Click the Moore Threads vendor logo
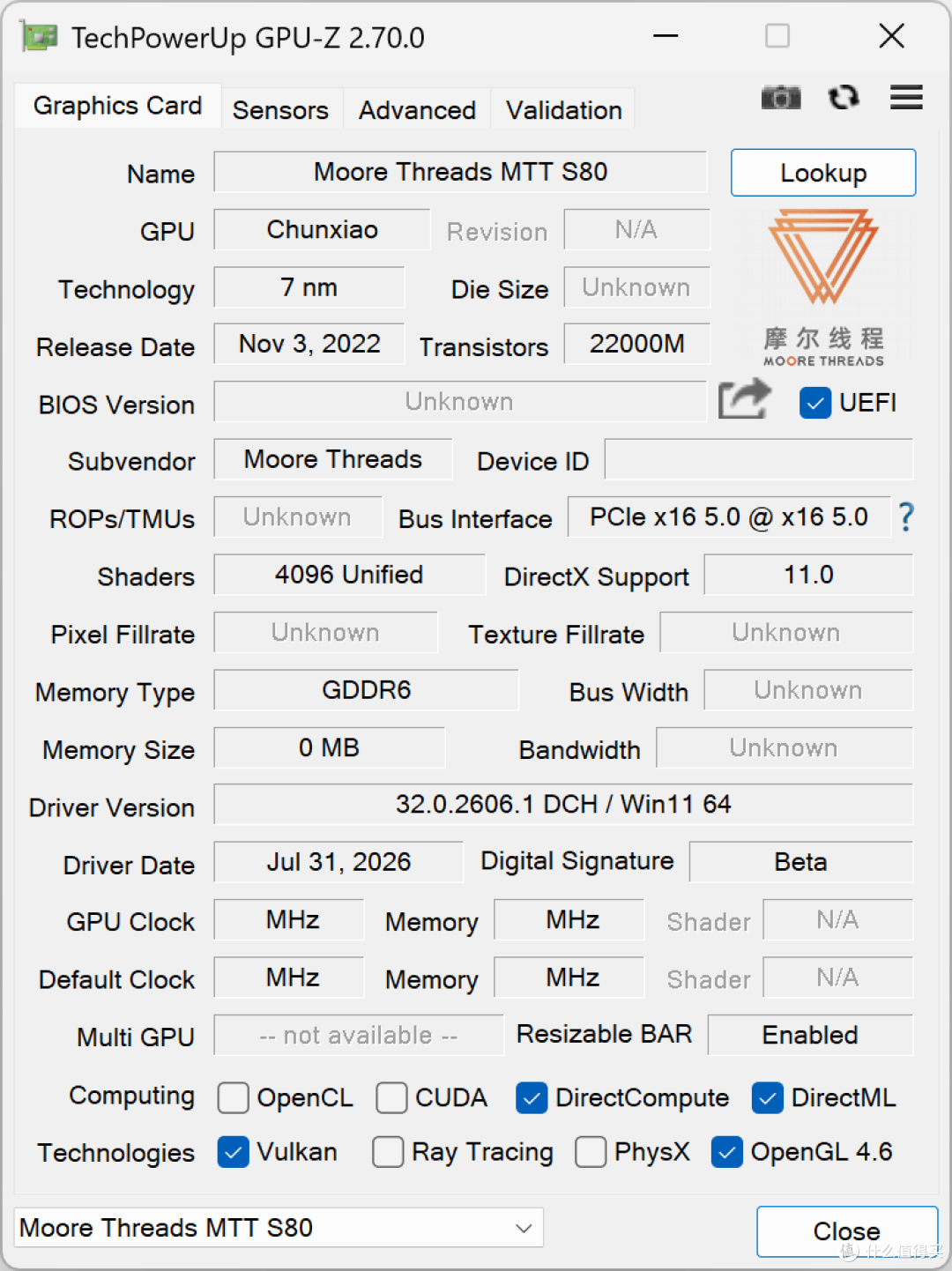This screenshot has height=1271, width=952. pos(823,287)
